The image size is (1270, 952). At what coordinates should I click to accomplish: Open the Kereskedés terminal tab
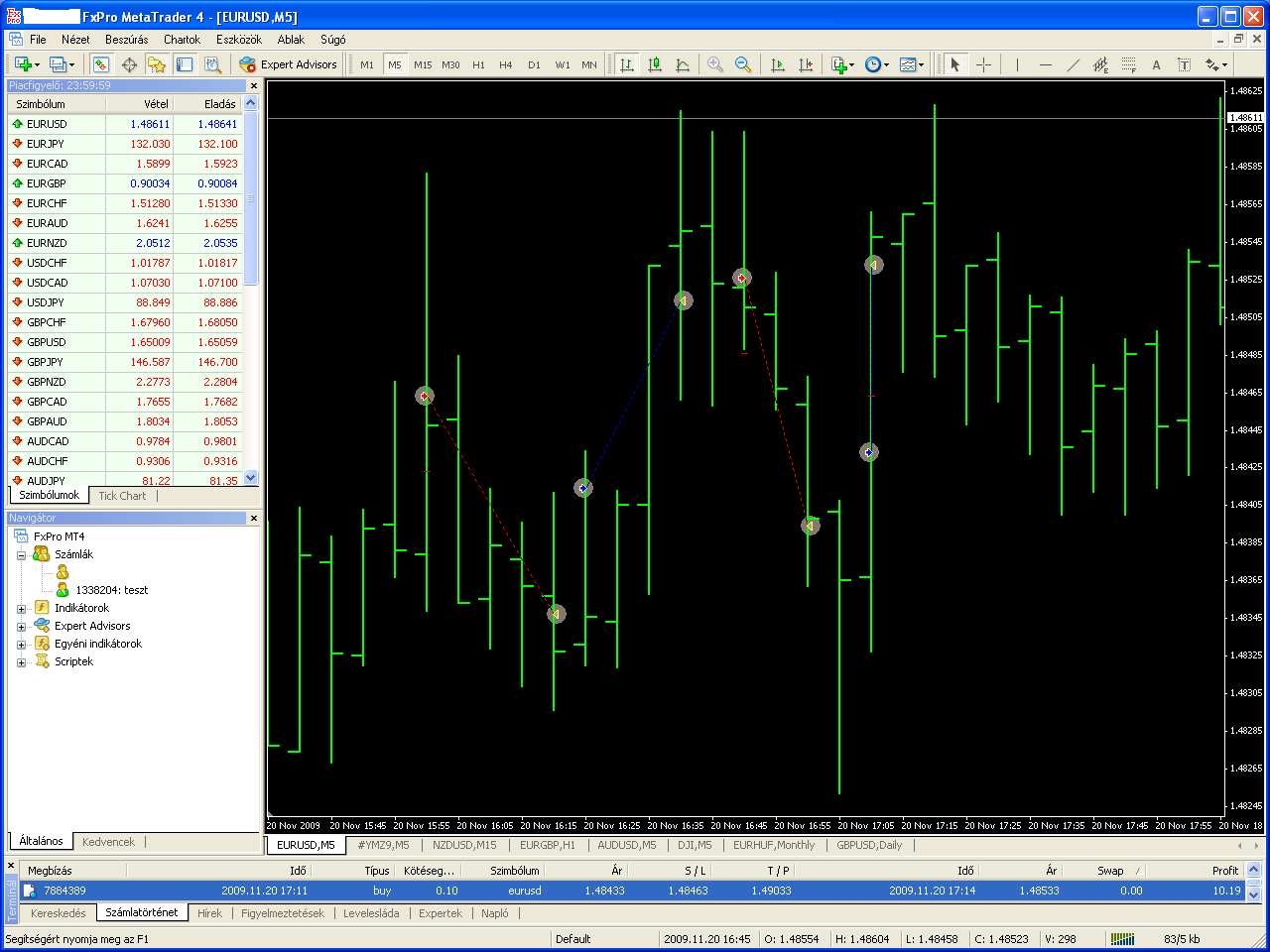point(59,913)
